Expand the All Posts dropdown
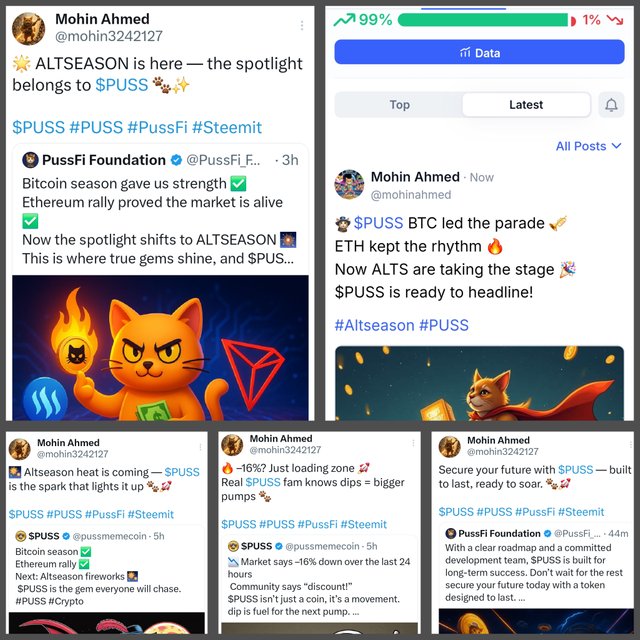Viewport: 640px width, 640px height. pos(588,146)
